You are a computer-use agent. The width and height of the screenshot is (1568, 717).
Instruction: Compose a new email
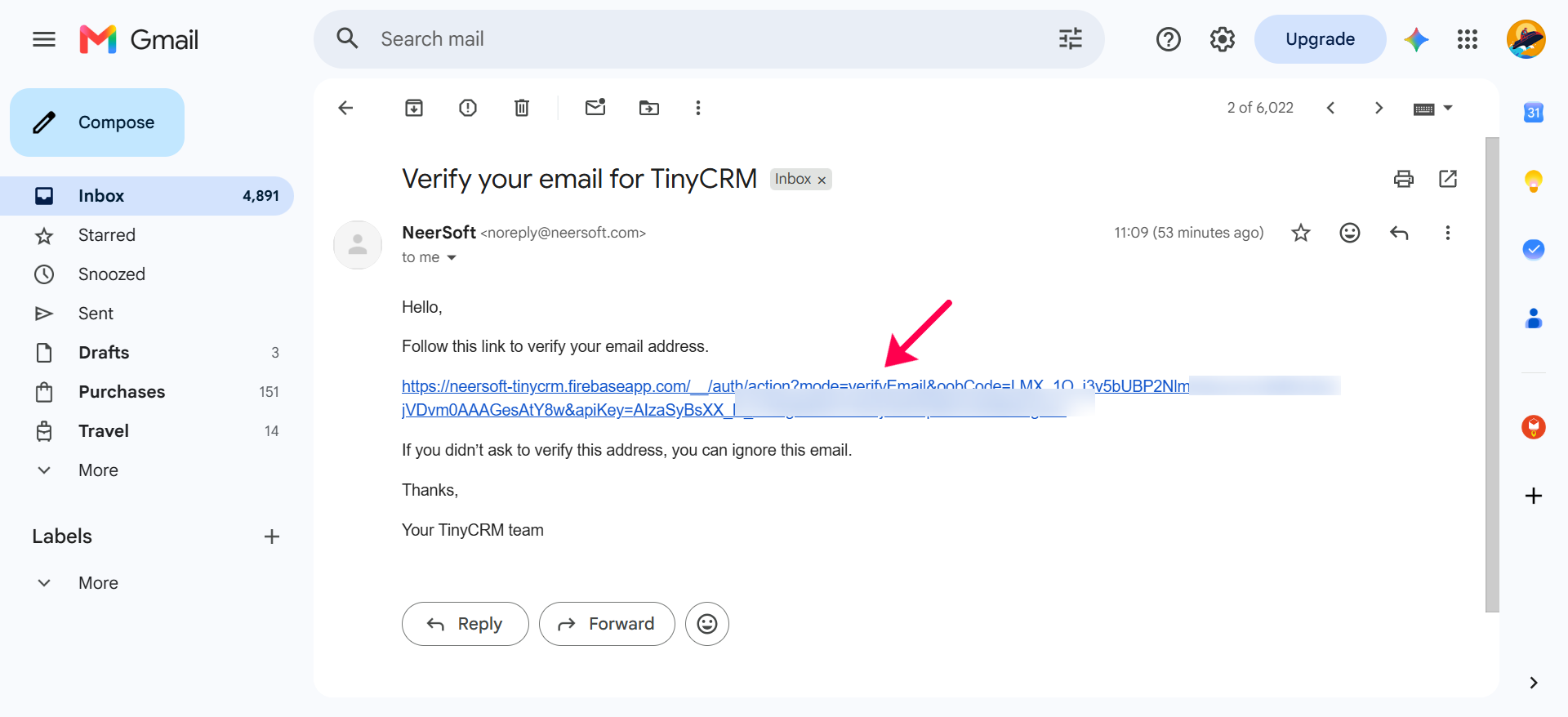pyautogui.click(x=97, y=122)
